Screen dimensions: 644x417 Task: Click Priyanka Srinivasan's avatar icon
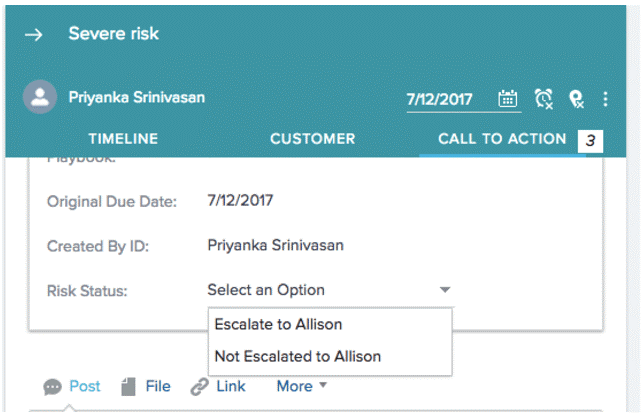click(41, 98)
